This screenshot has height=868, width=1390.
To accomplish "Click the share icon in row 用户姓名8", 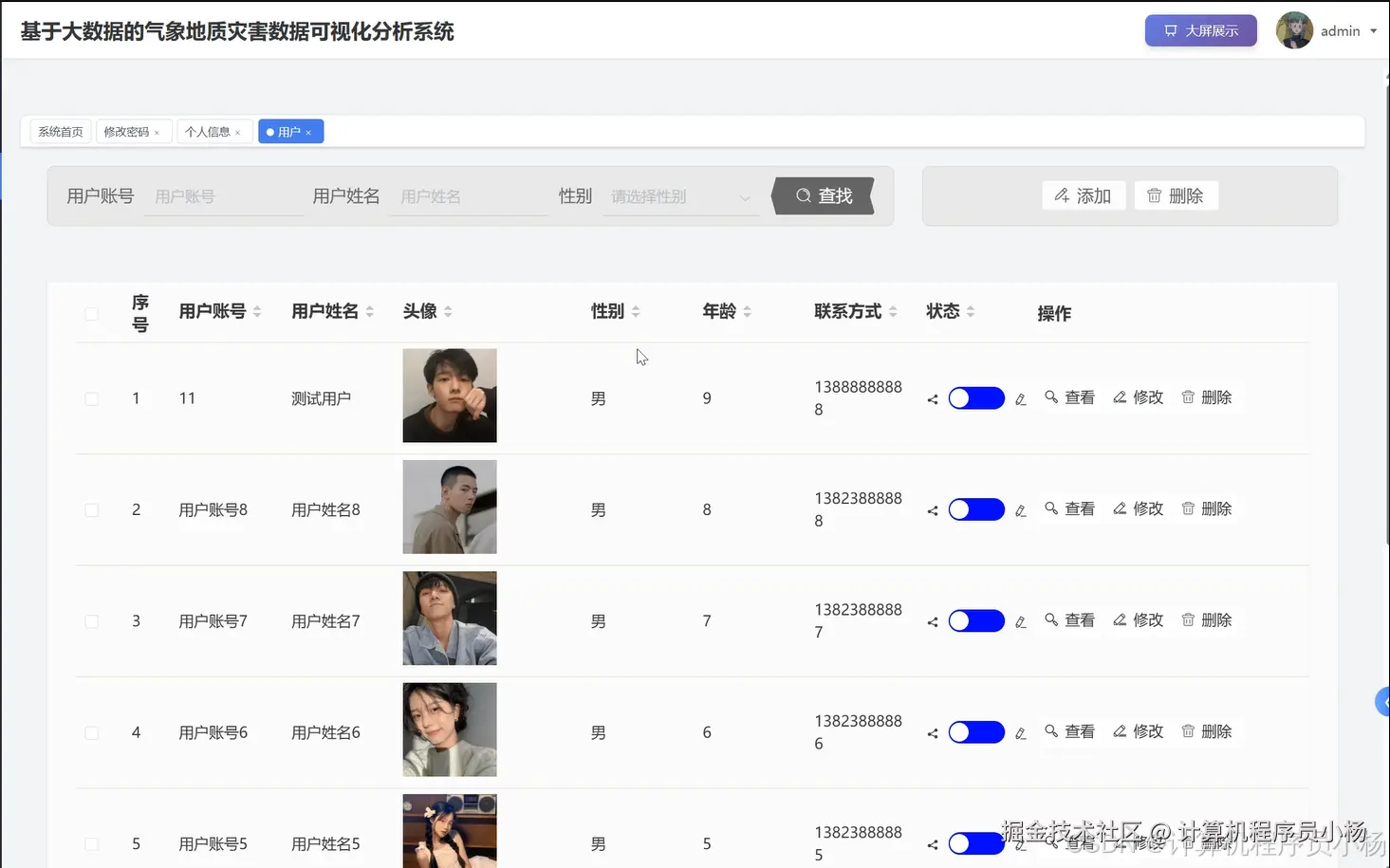I will tap(933, 510).
